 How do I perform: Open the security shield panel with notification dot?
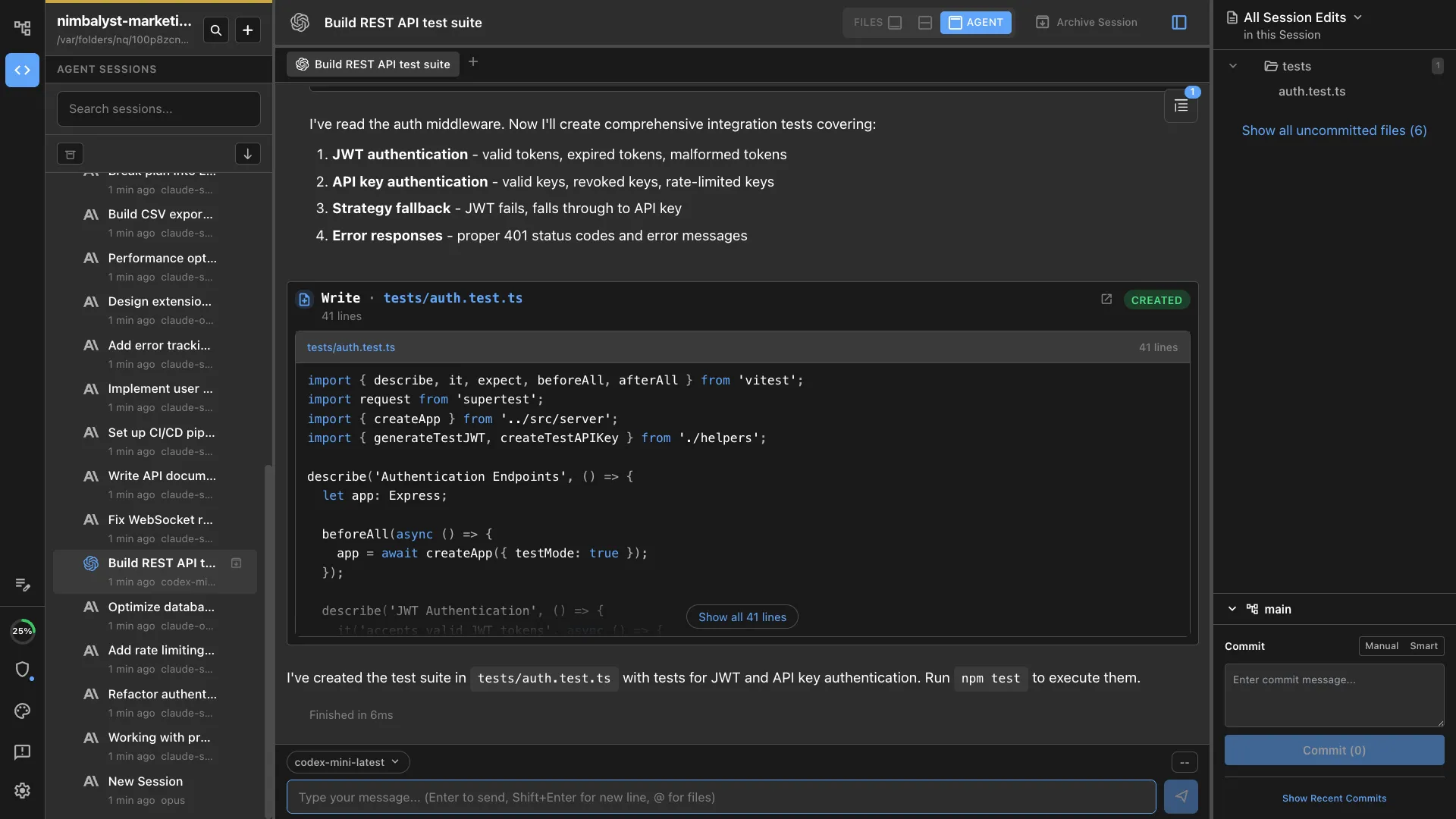click(23, 670)
